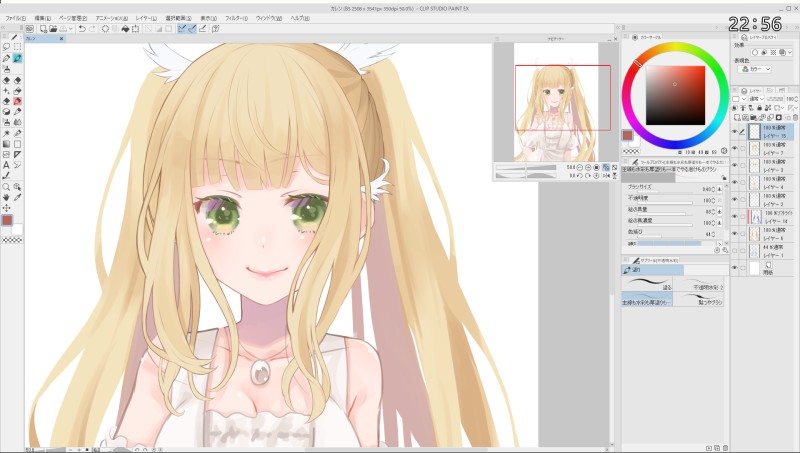The image size is (800, 453).
Task: Select the rectangle marquee tool
Action: point(17,46)
